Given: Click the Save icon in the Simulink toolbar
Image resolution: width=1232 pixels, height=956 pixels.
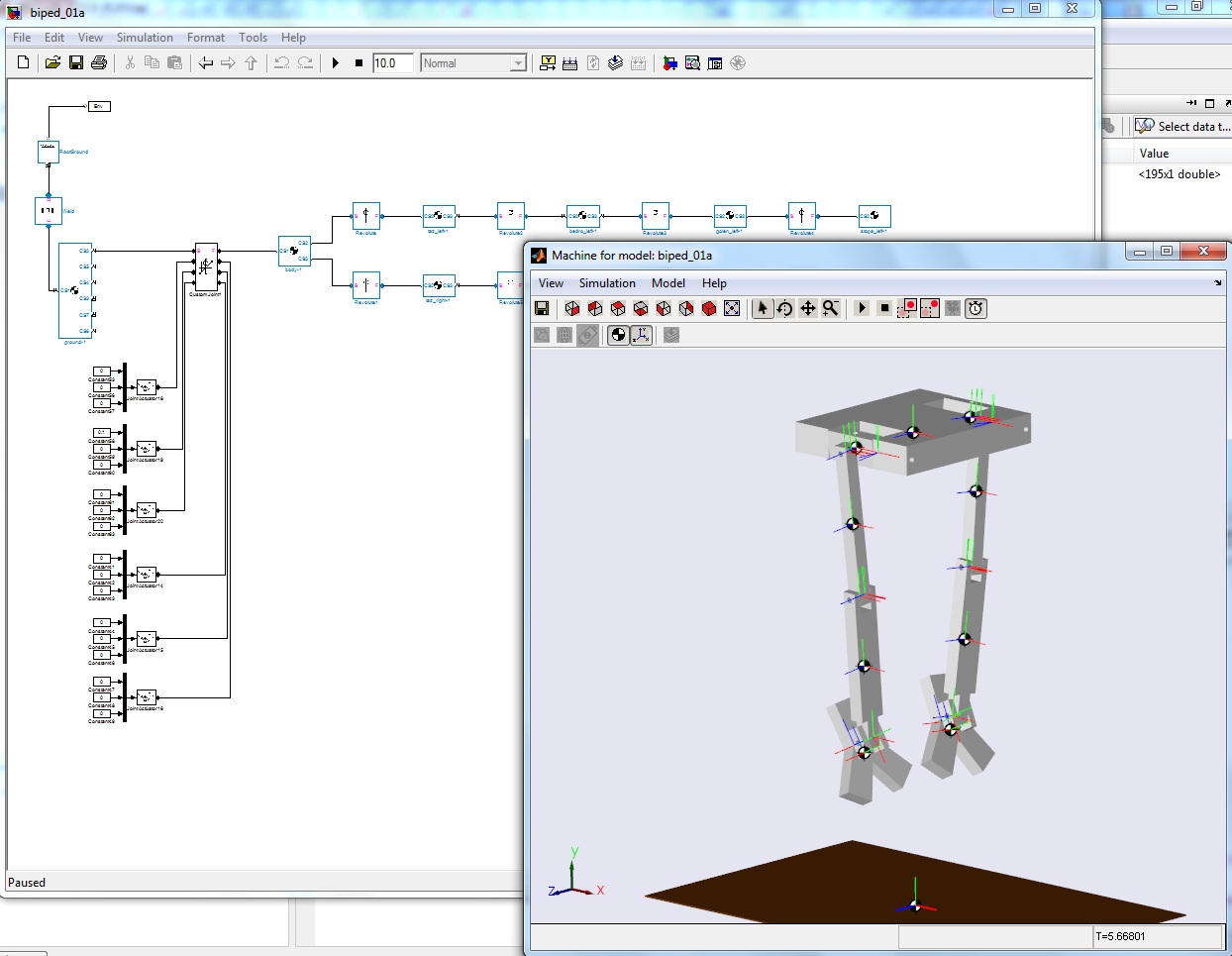Looking at the screenshot, I should point(76,63).
